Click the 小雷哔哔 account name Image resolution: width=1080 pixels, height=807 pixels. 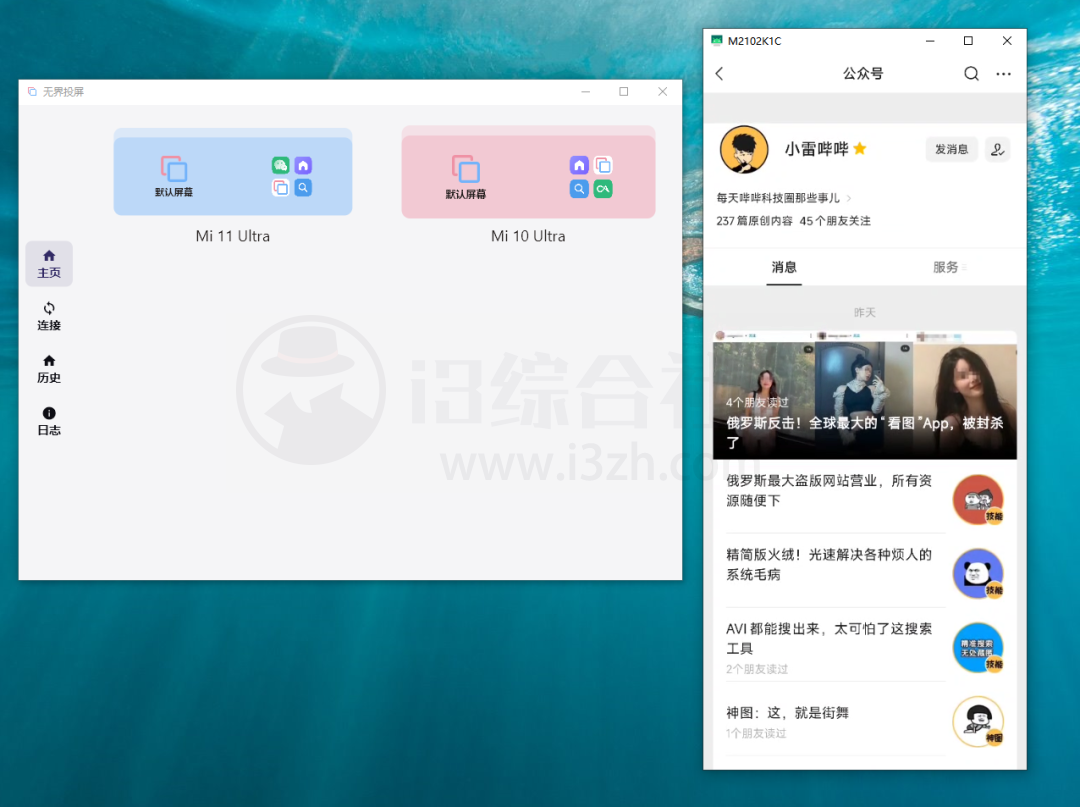pyautogui.click(x=816, y=149)
